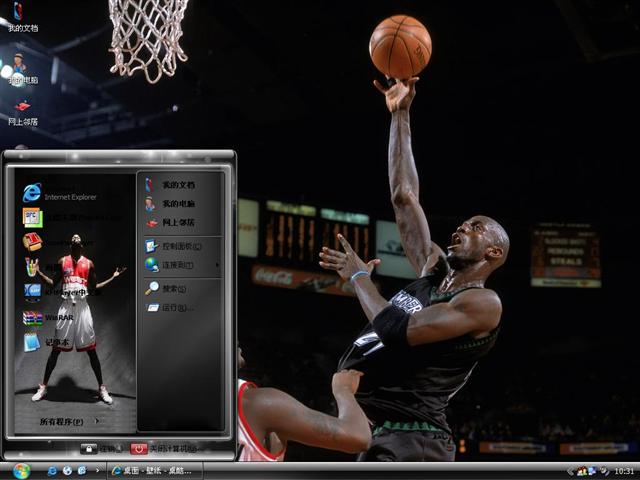The image size is (640, 480).
Task: Expand the Quick Launch overflow chevron
Action: pos(97,470)
